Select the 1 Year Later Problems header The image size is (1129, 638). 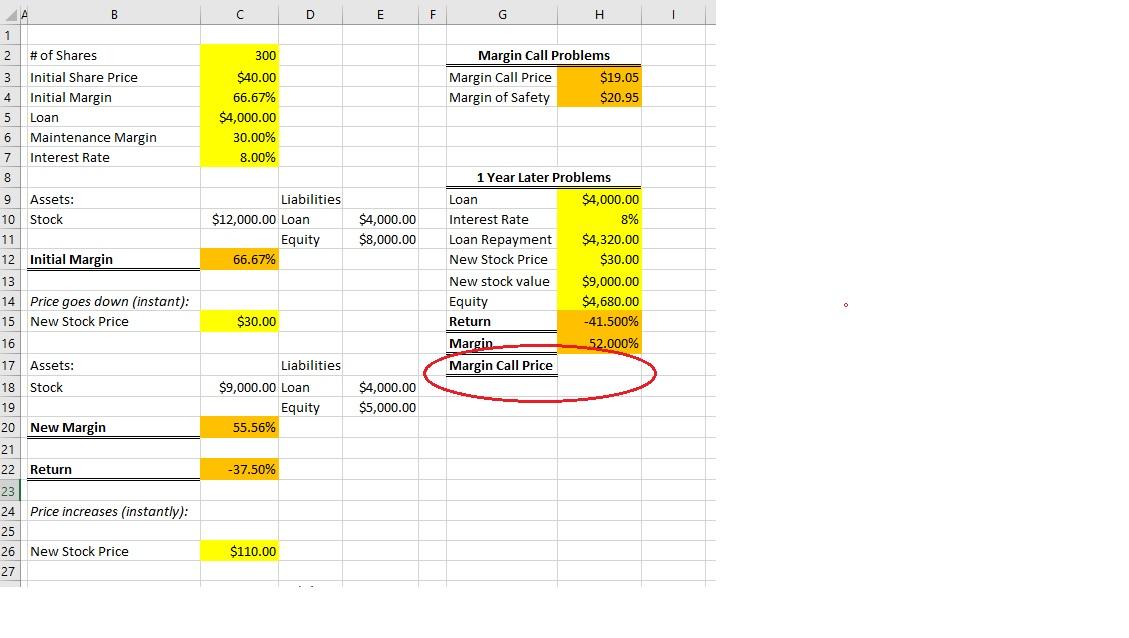pyautogui.click(x=543, y=178)
